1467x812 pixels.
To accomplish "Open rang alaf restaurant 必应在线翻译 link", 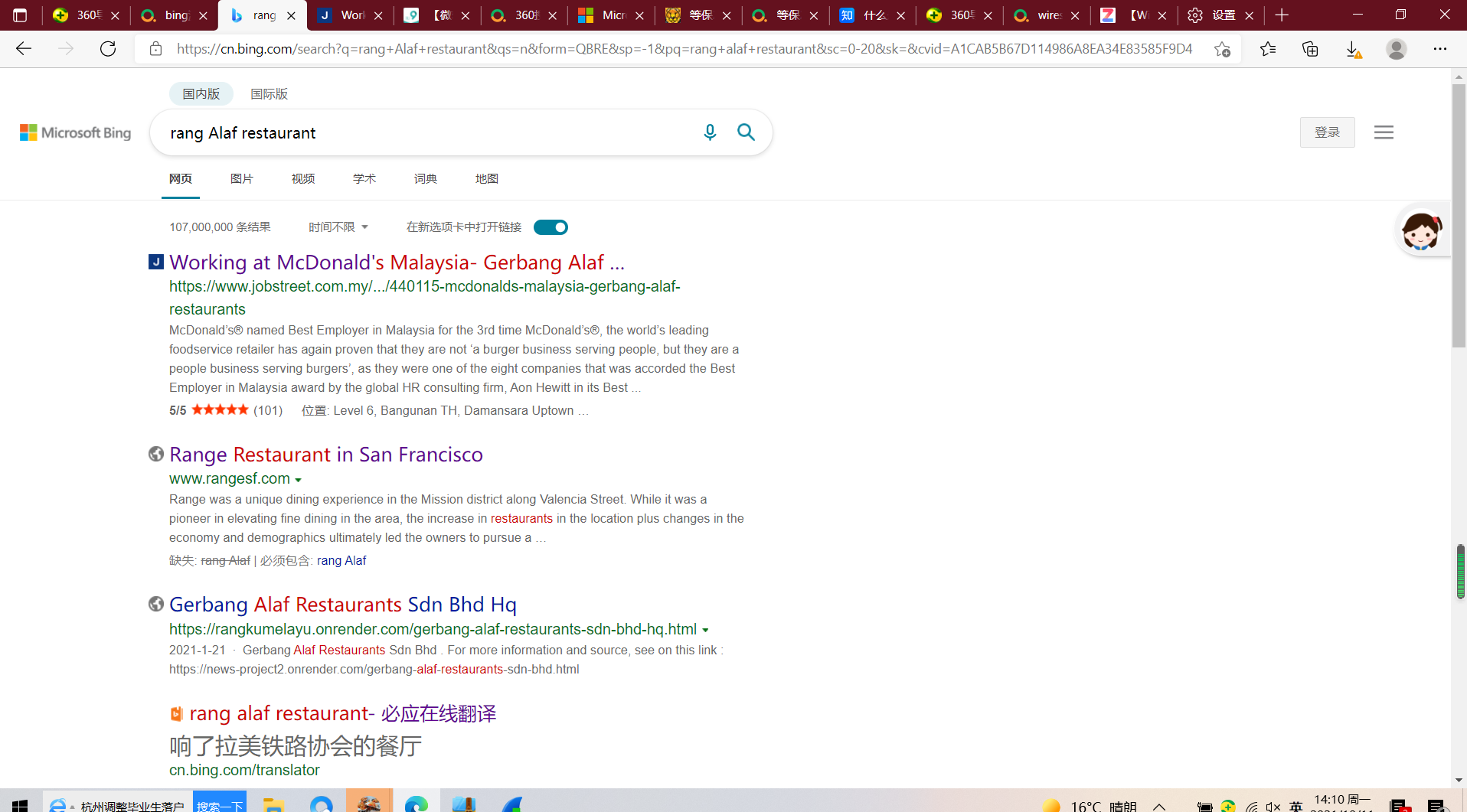I will (x=343, y=713).
